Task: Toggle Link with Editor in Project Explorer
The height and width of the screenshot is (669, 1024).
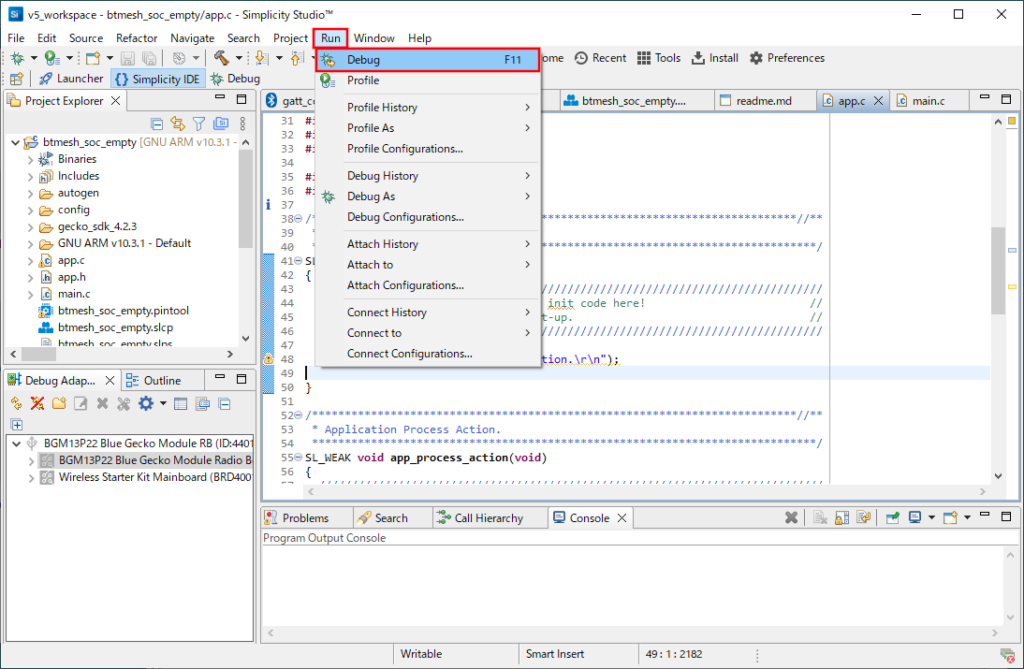Action: [x=178, y=124]
